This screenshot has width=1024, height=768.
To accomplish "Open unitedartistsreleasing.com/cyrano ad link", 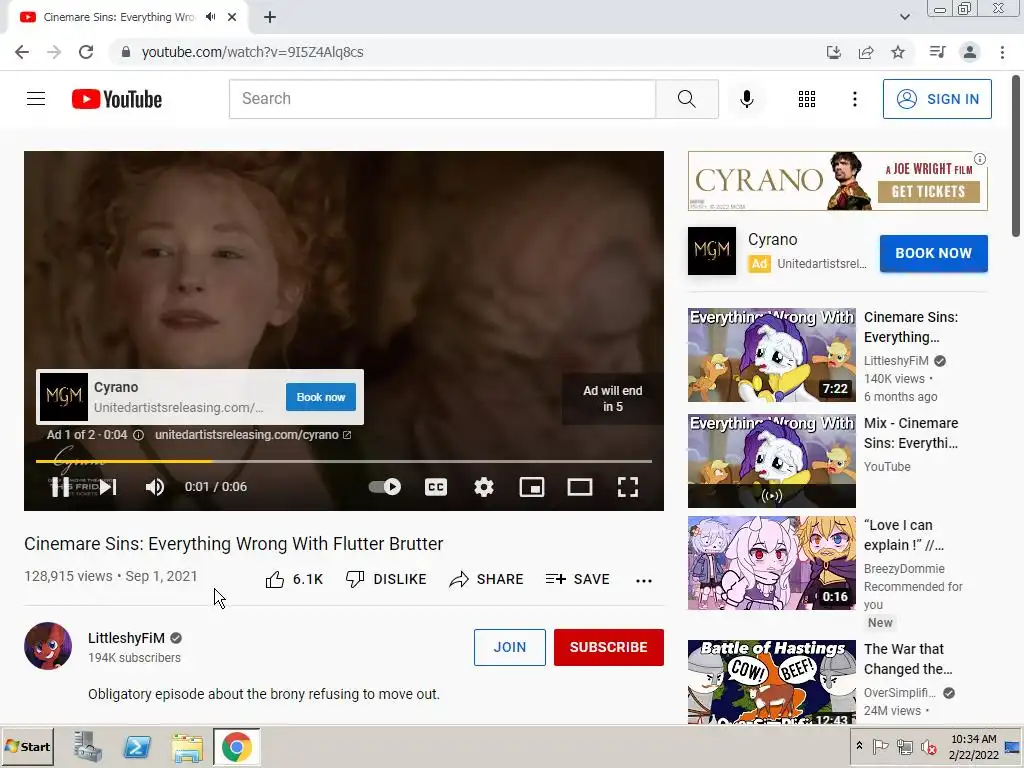I will click(253, 435).
